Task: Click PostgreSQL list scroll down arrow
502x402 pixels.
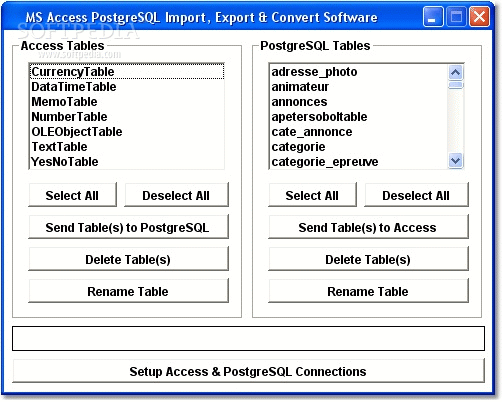Action: 455,161
